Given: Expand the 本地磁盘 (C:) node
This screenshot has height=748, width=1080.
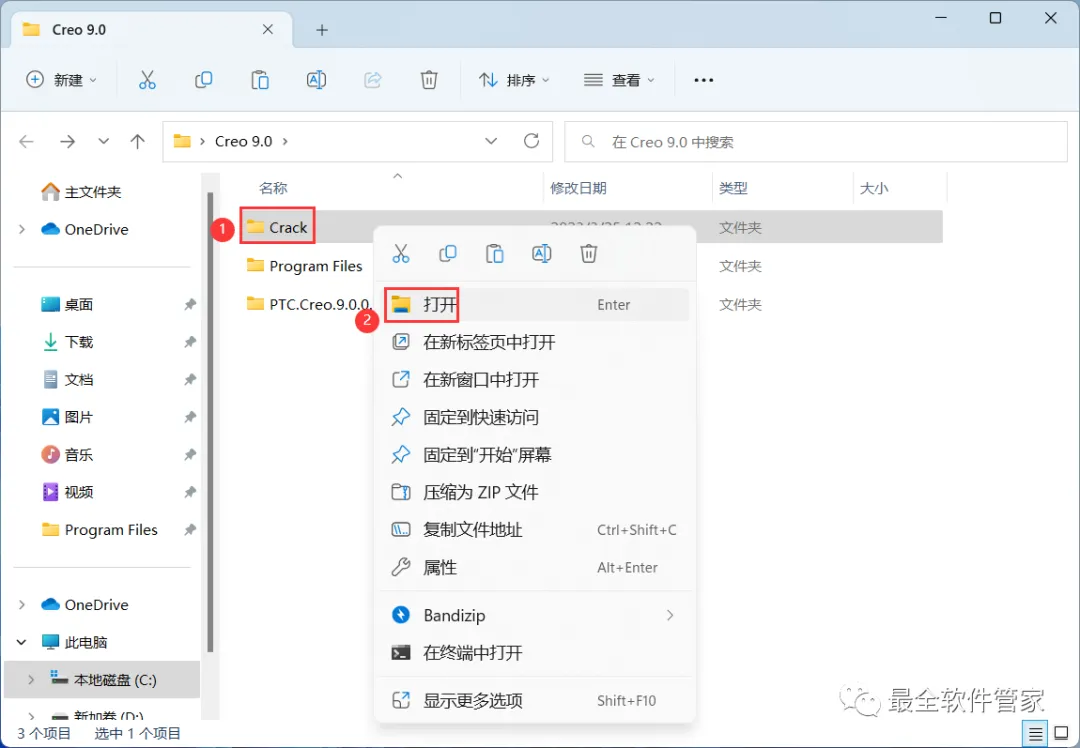Looking at the screenshot, I should click(30, 680).
